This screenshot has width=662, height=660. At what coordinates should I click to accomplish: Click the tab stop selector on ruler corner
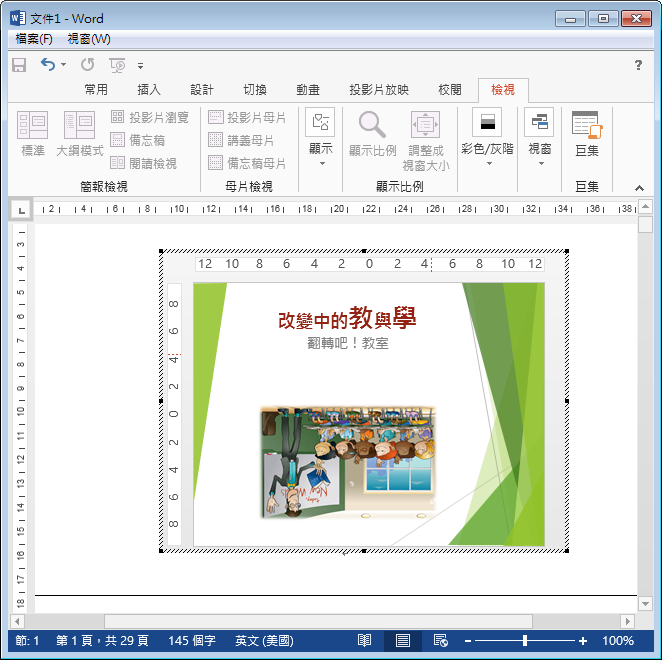tap(21, 209)
